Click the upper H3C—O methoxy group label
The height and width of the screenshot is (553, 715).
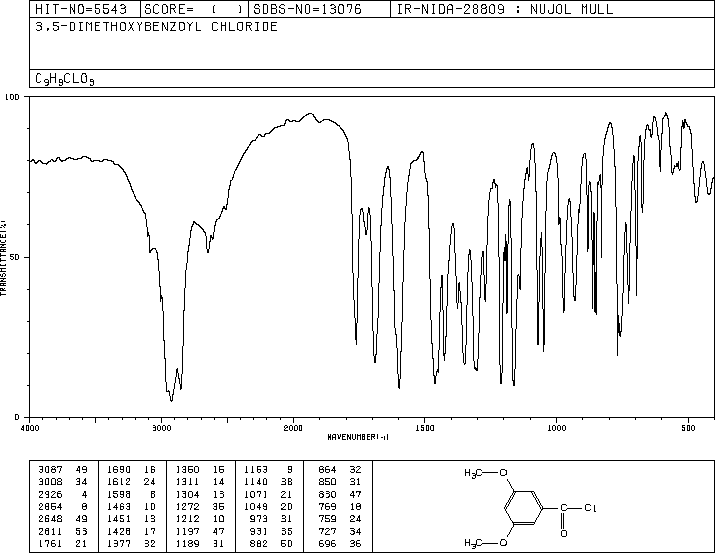[486, 473]
